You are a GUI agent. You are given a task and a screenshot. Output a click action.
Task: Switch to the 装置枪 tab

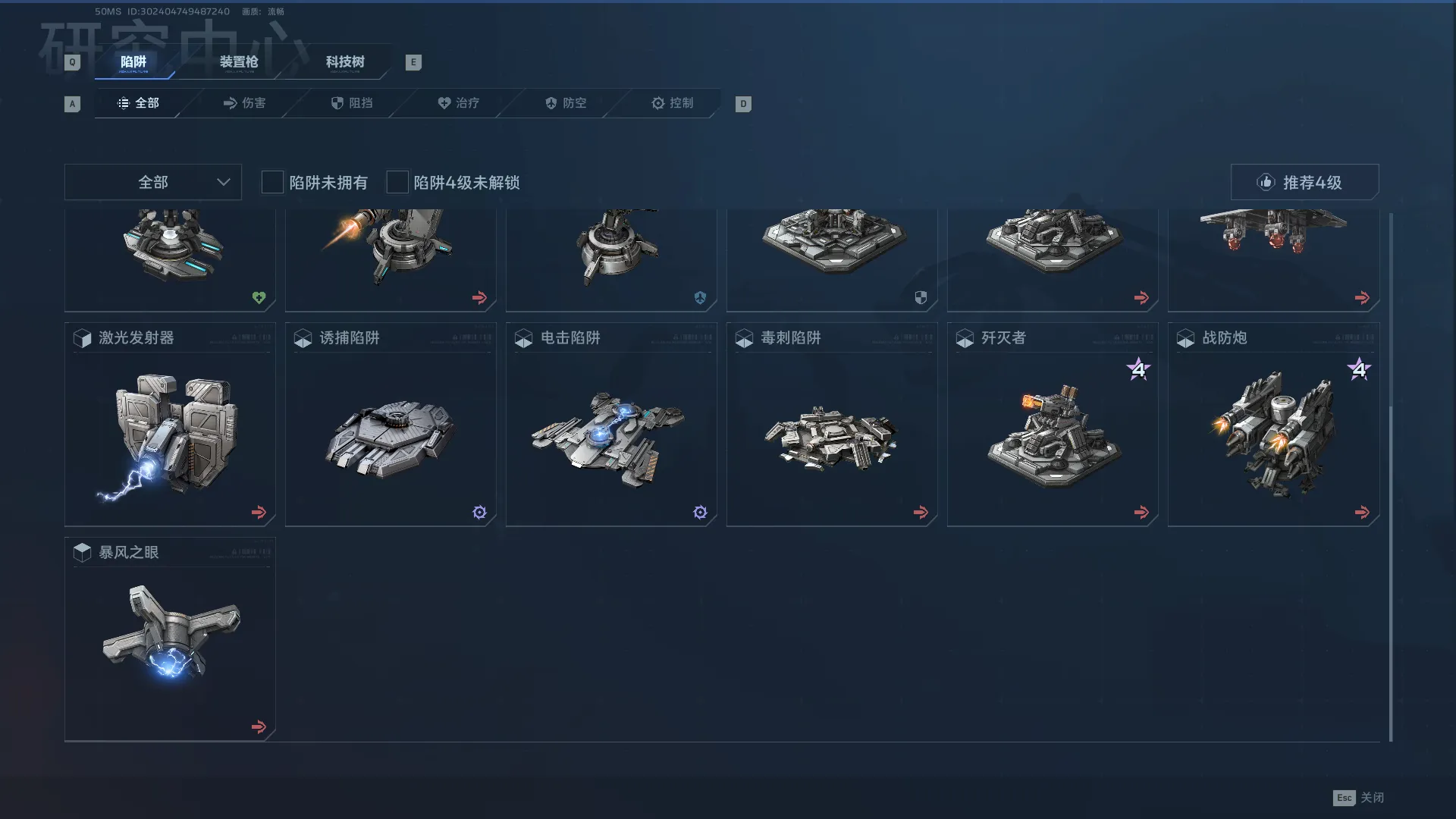[x=239, y=62]
